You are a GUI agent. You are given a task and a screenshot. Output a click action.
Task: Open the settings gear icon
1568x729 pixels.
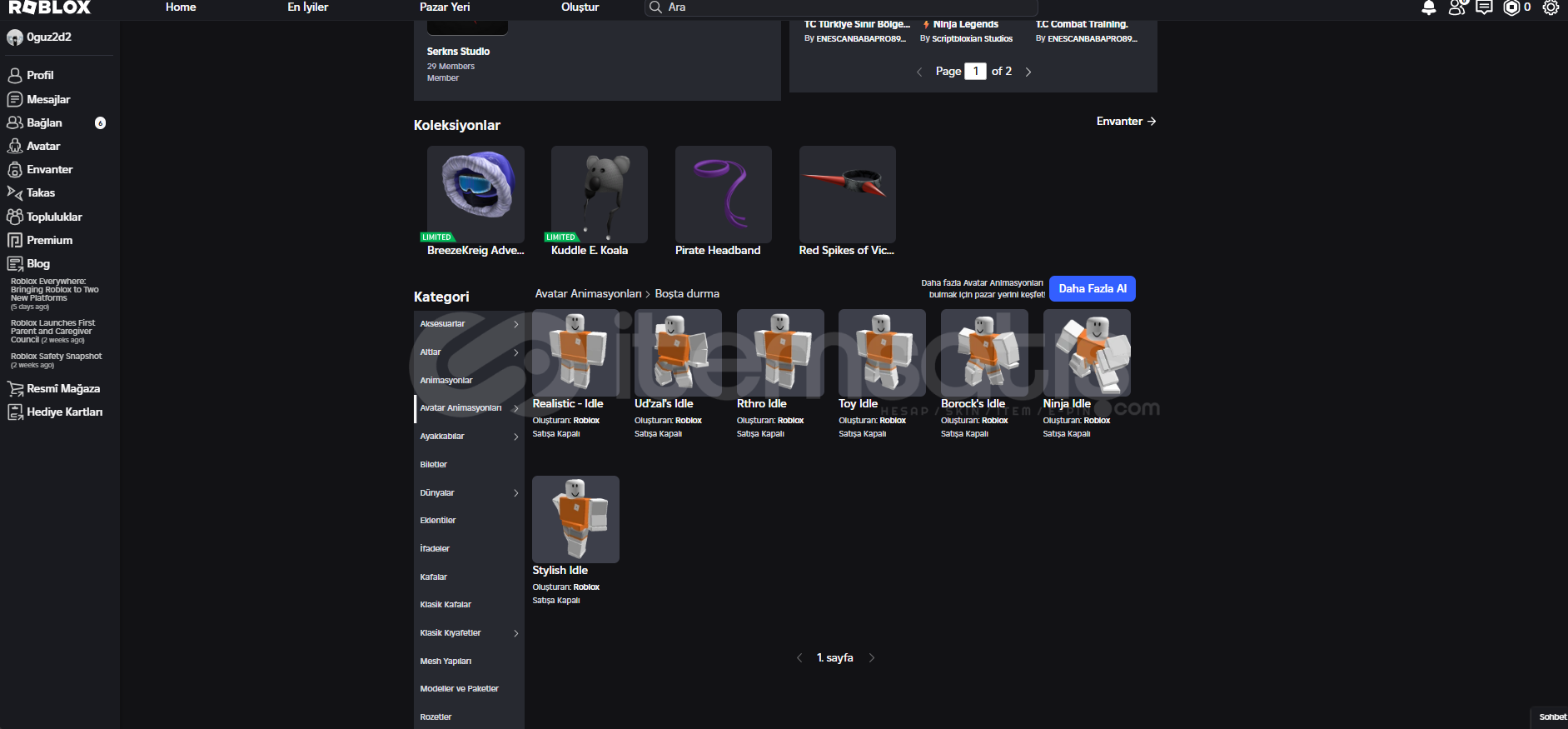pos(1551,7)
